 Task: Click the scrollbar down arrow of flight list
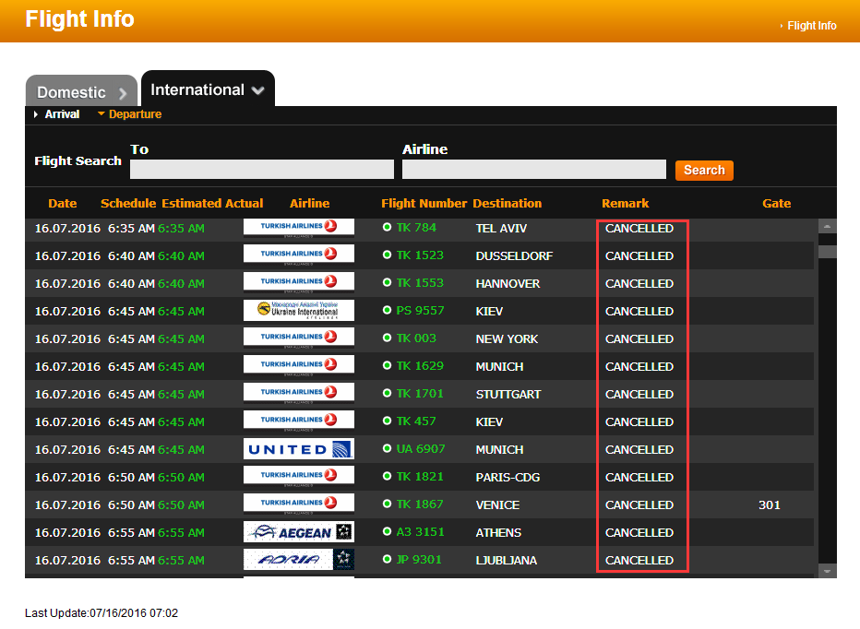click(x=827, y=570)
